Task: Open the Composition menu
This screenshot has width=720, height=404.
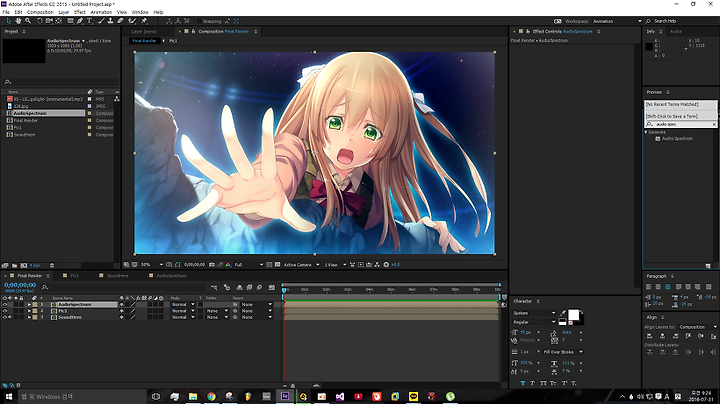Action: pyautogui.click(x=40, y=12)
